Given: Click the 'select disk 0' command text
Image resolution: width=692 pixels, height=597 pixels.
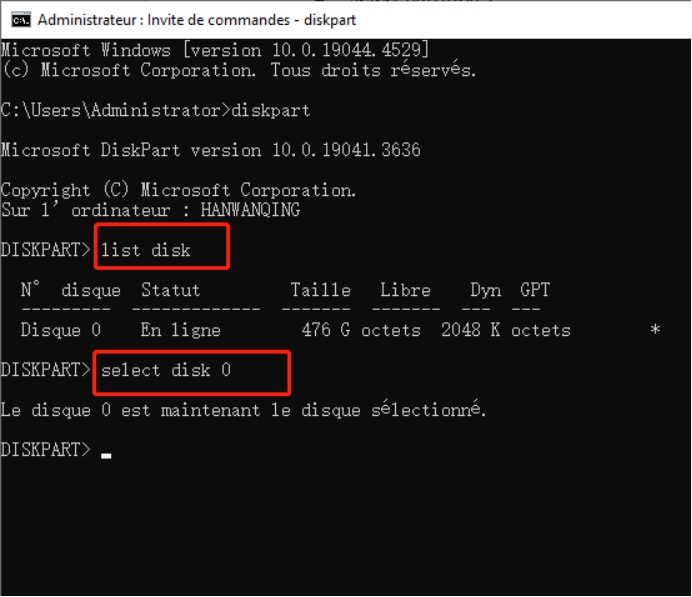Looking at the screenshot, I should pos(166,370).
